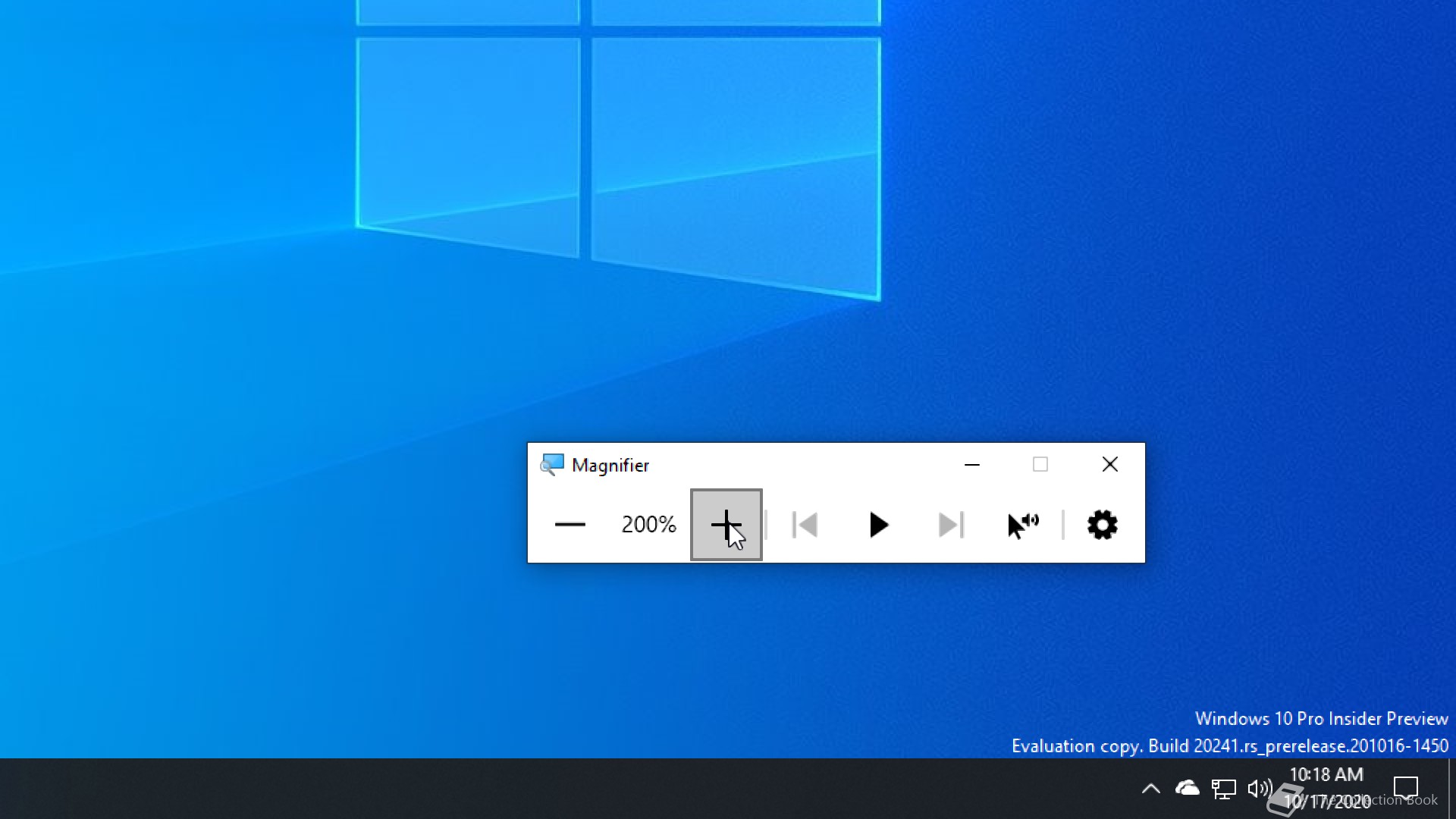Open Magnifier settings gear

pos(1102,525)
